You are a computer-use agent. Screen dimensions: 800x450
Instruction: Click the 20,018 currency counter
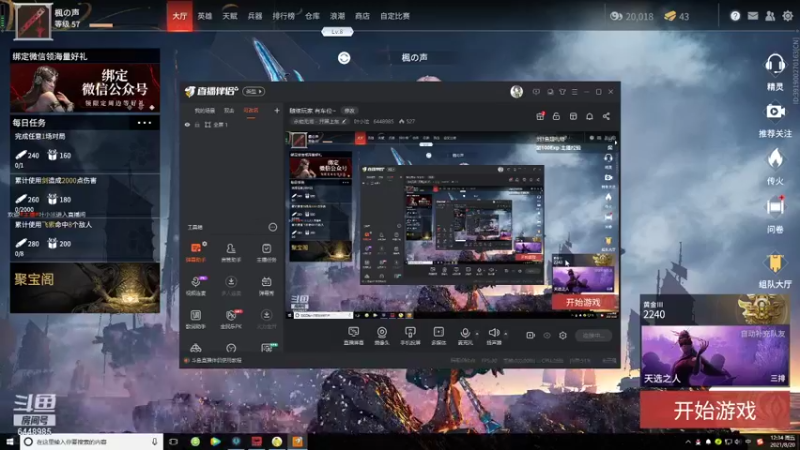click(x=632, y=16)
